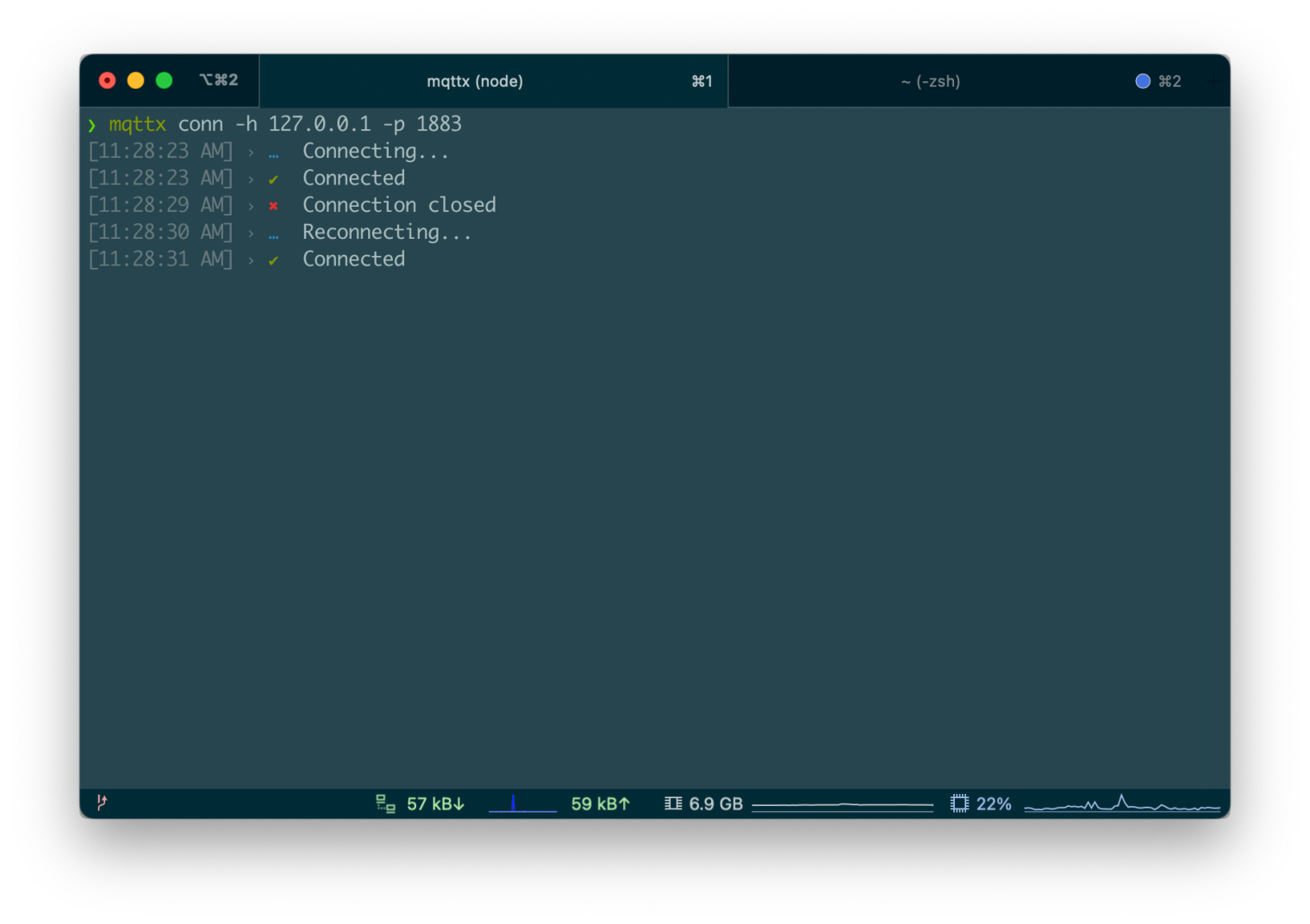Image resolution: width=1310 pixels, height=924 pixels.
Task: Click the green checkmark at 11:28:31 AM
Action: [273, 260]
